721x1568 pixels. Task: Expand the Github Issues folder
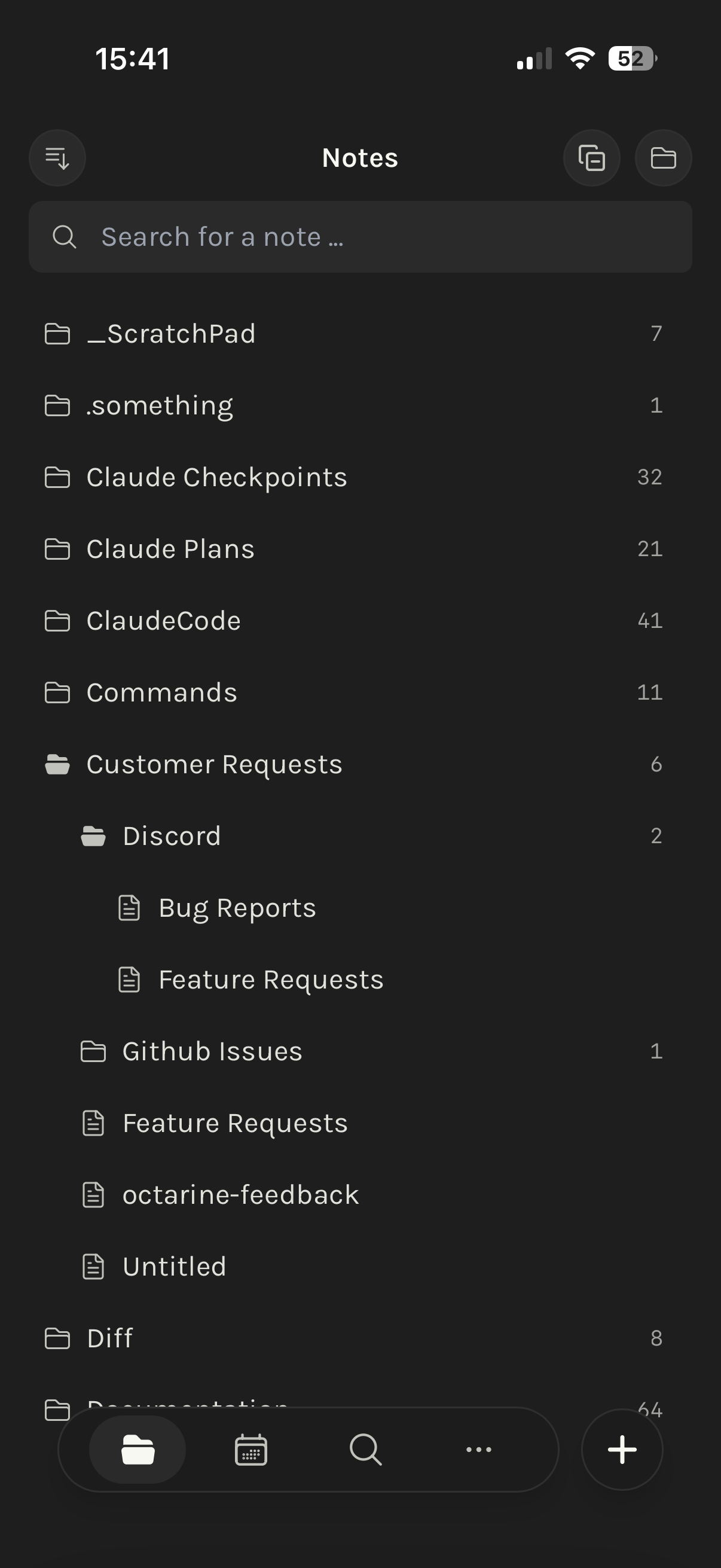(x=212, y=1052)
